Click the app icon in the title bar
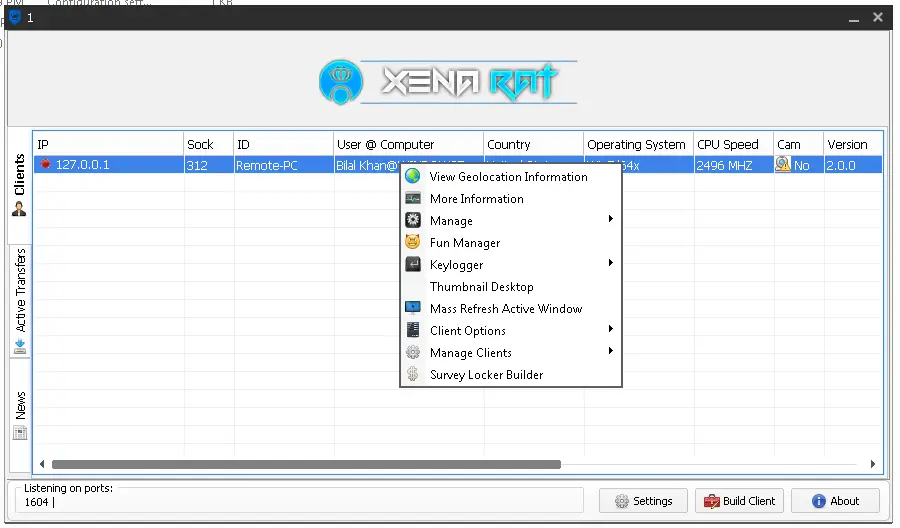The height and width of the screenshot is (528, 900). click(15, 17)
